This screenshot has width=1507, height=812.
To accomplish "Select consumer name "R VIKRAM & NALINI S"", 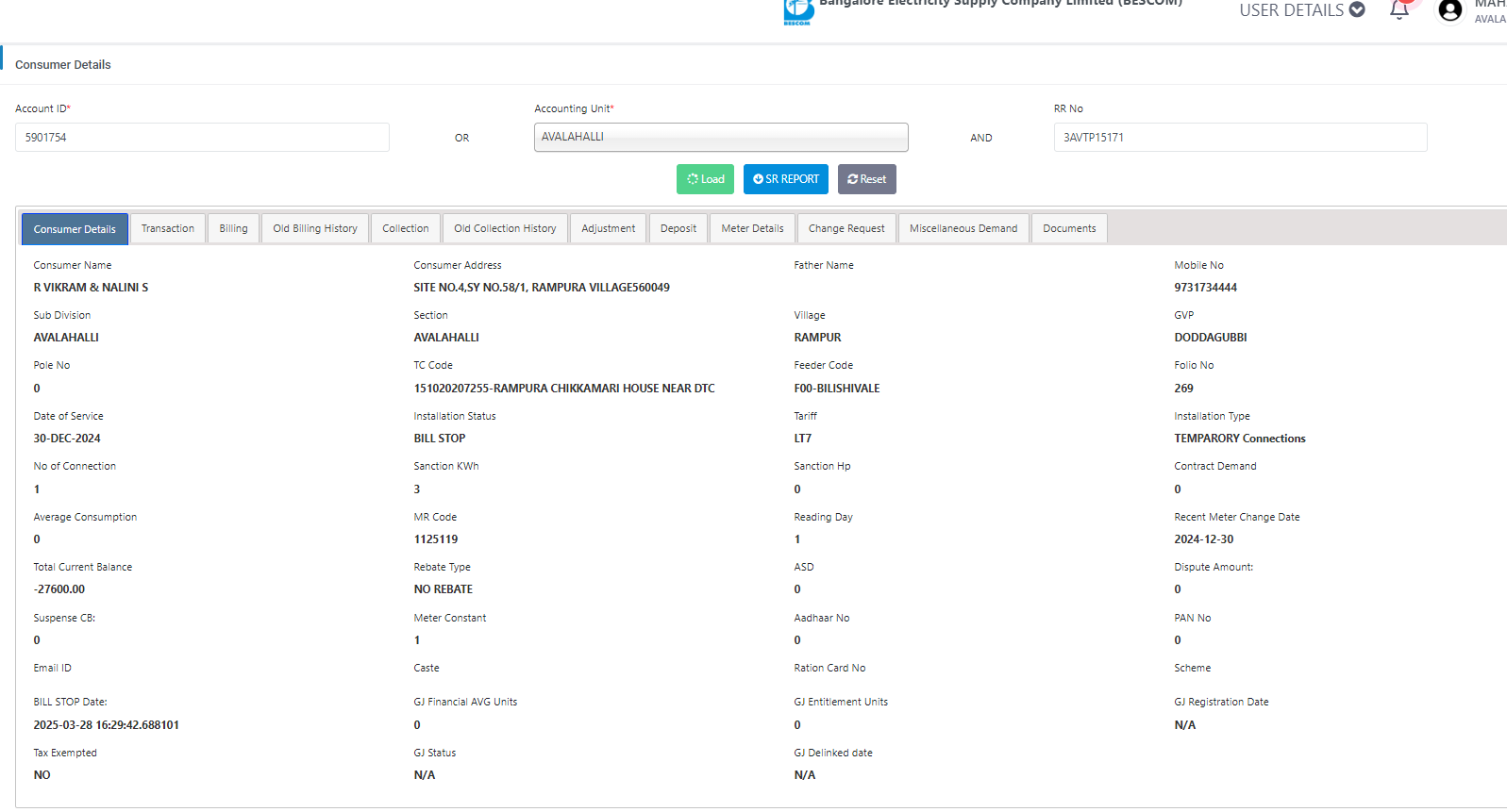I will tap(91, 288).
